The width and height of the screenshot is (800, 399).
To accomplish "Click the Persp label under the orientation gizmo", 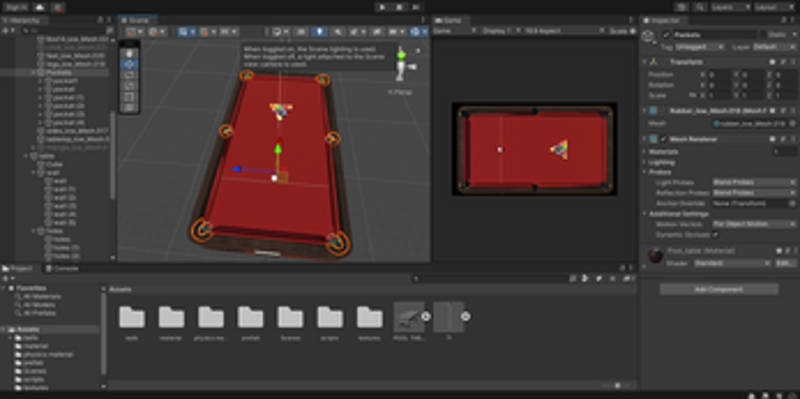I will pyautogui.click(x=401, y=92).
